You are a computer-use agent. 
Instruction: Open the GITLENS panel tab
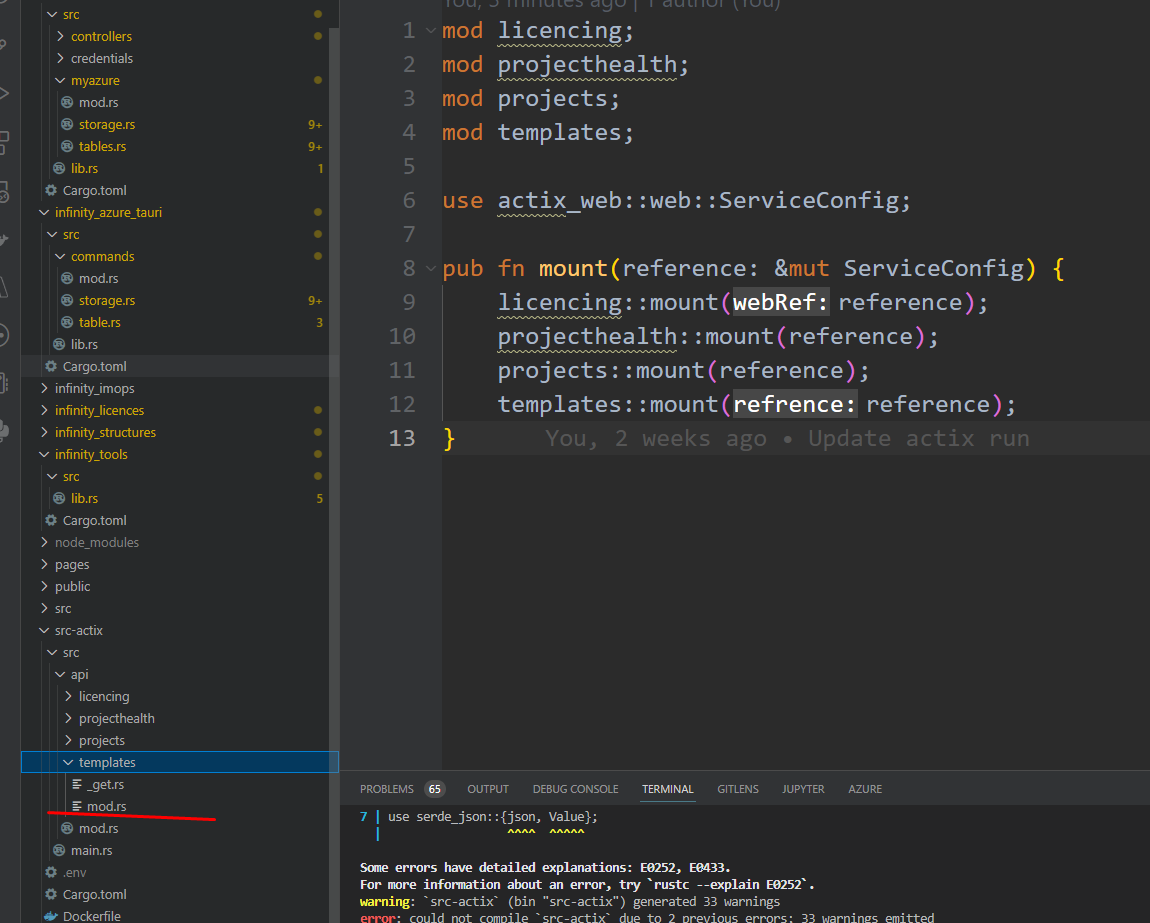[738, 789]
